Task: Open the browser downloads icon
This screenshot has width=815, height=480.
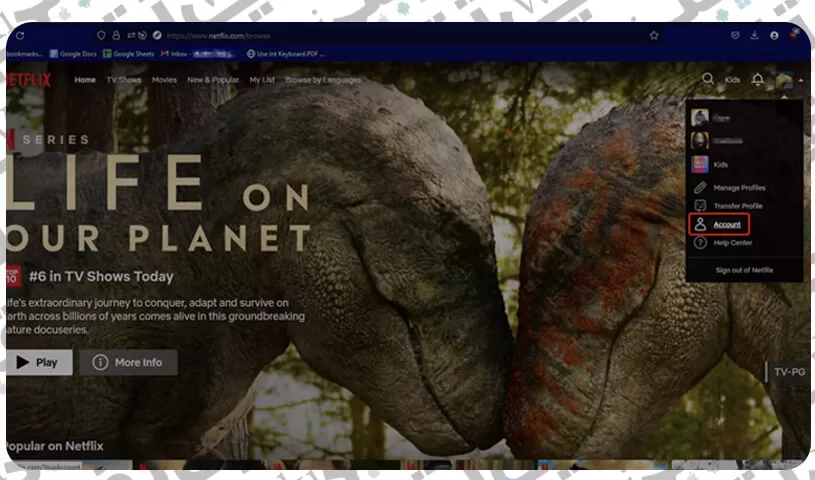Action: point(754,35)
